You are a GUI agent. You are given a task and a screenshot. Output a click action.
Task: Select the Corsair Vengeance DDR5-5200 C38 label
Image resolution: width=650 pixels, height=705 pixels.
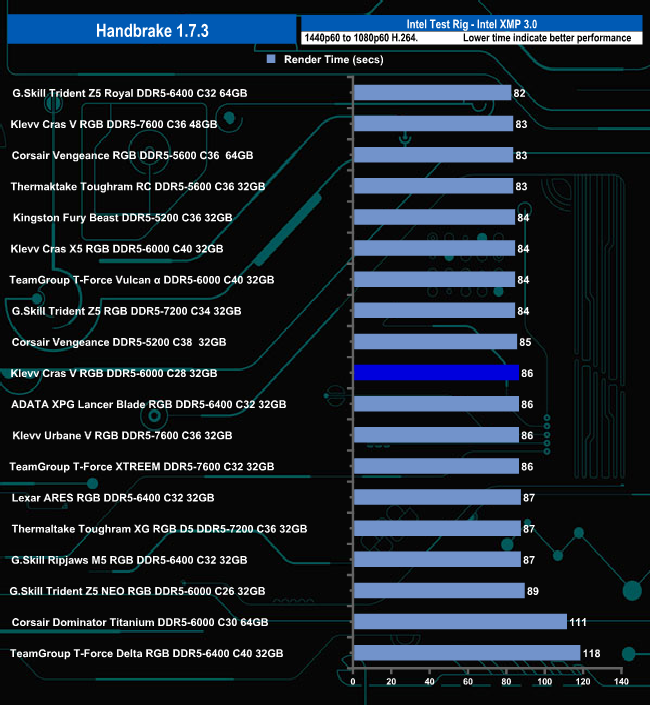point(119,342)
